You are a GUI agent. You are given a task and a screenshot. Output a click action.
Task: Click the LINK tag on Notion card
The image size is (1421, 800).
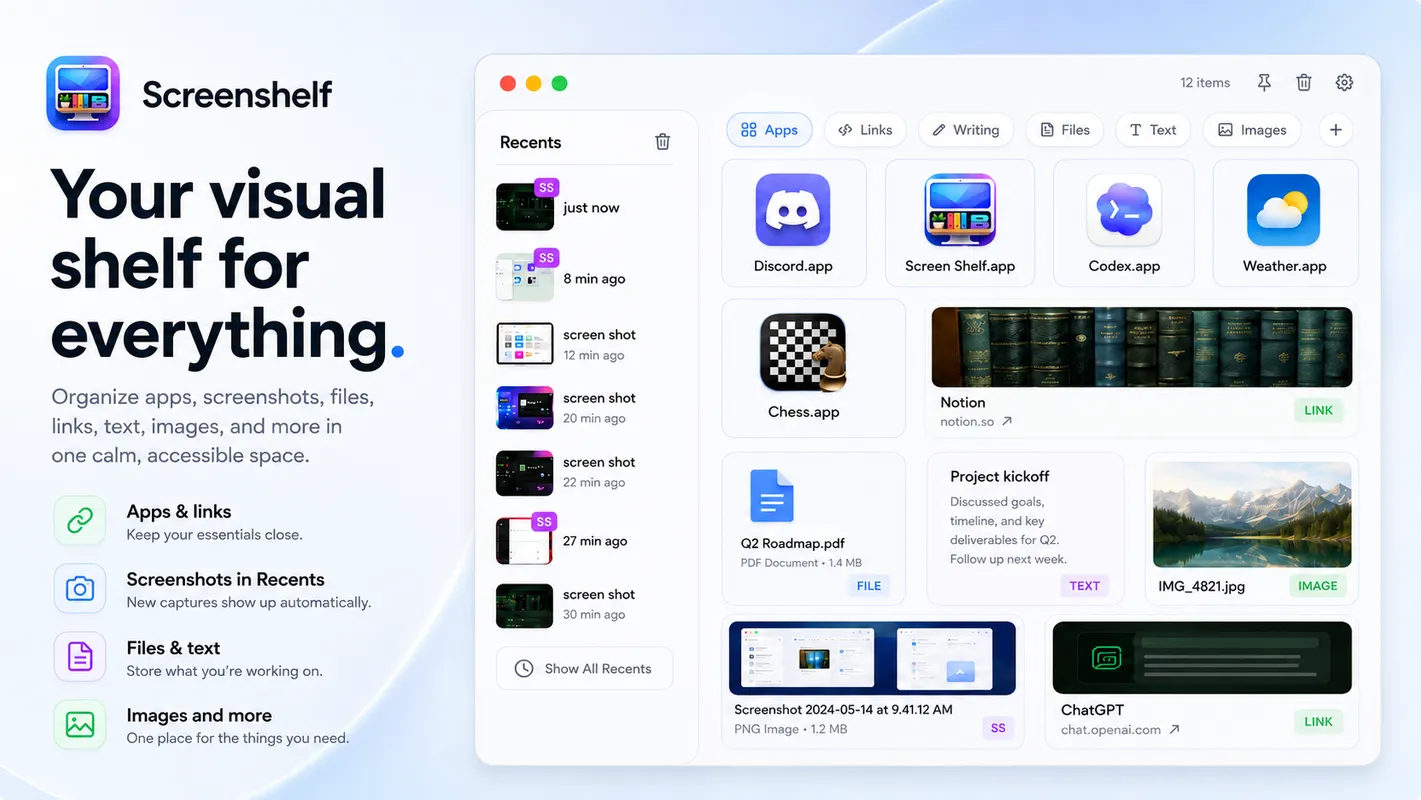(x=1318, y=410)
